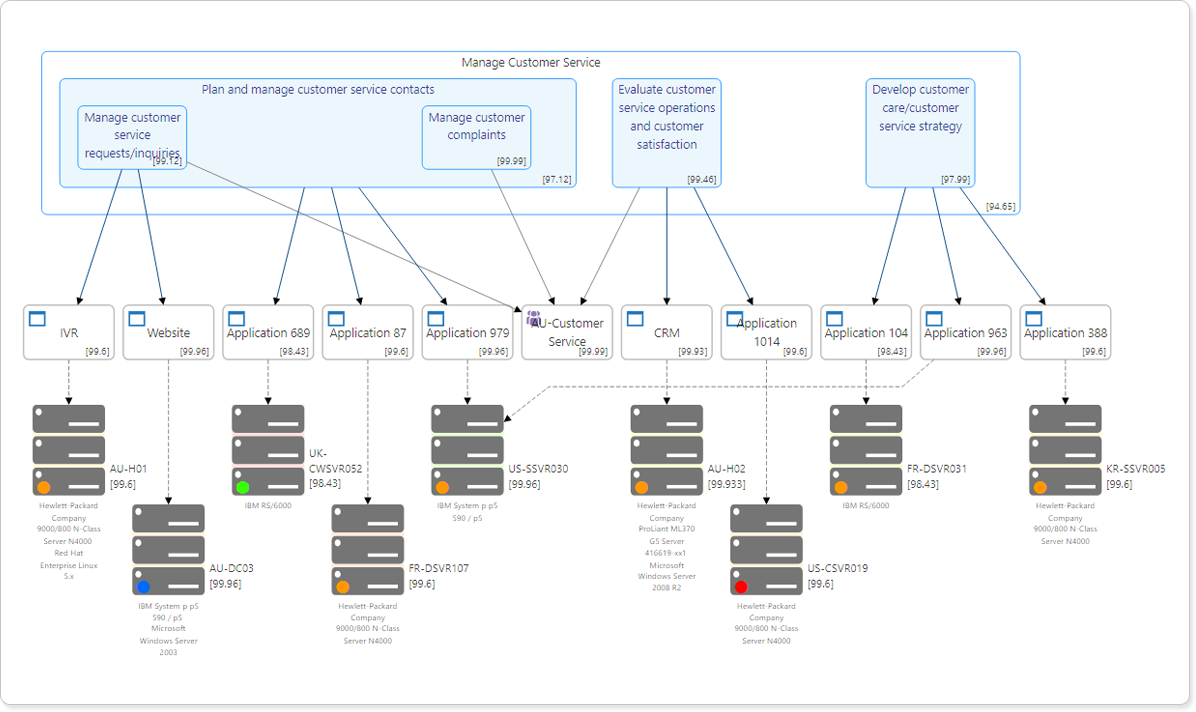This screenshot has width=1196, height=712.
Task: Select the Manage customer complaints node
Action: pyautogui.click(x=476, y=135)
